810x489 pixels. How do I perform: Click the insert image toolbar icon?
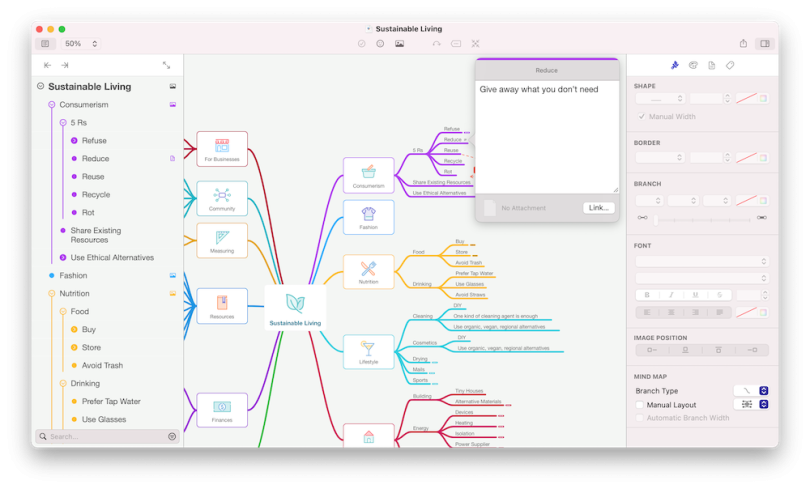coord(399,44)
